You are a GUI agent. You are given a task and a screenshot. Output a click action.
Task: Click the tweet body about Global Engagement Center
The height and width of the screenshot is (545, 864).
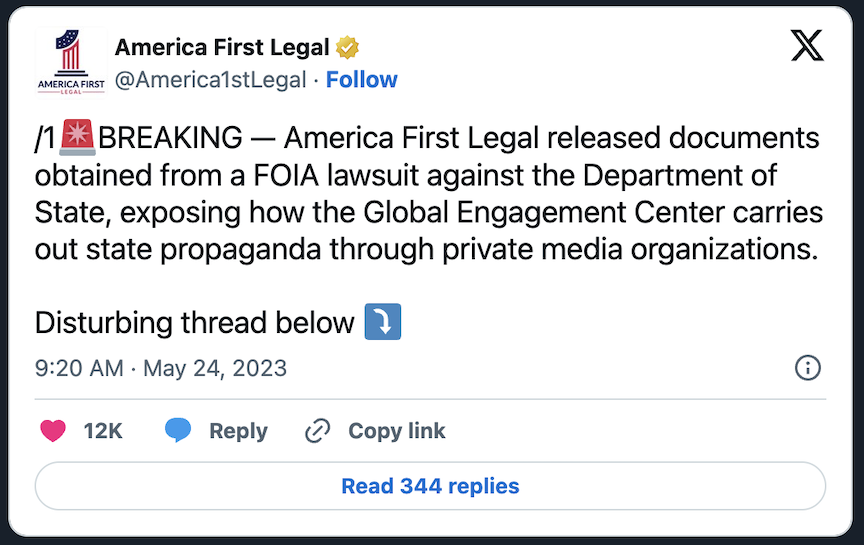point(427,213)
